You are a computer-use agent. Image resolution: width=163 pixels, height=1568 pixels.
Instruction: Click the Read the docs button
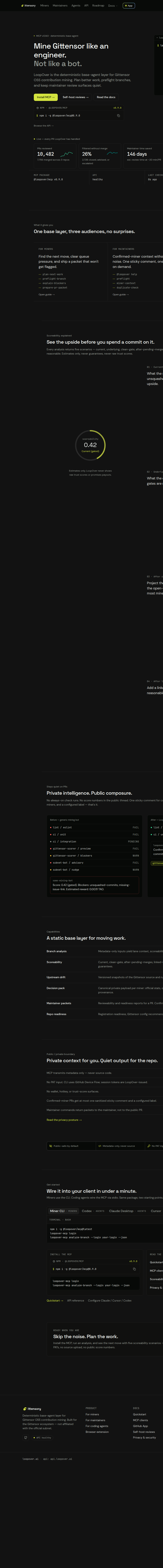[x=106, y=97]
